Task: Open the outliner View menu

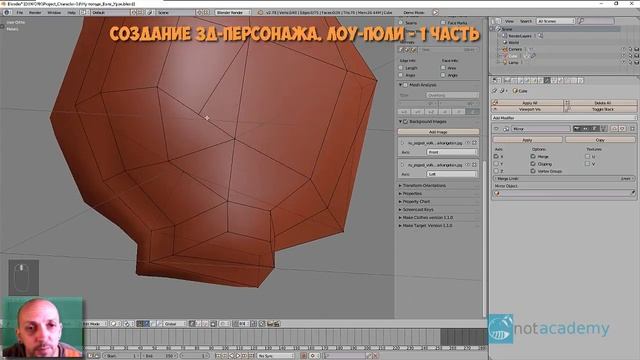Action: tap(509, 21)
